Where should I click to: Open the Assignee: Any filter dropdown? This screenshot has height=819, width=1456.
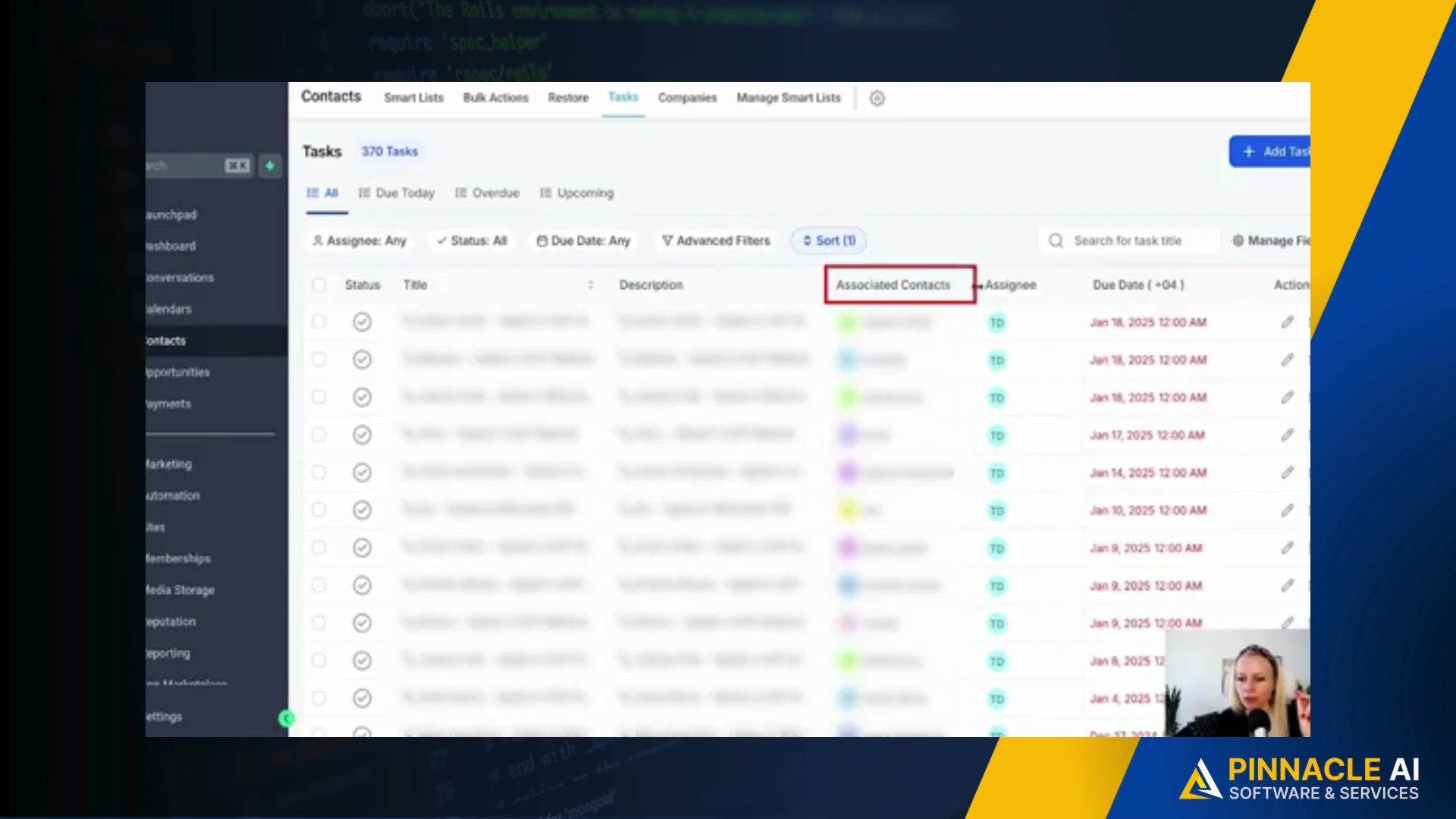(x=359, y=240)
